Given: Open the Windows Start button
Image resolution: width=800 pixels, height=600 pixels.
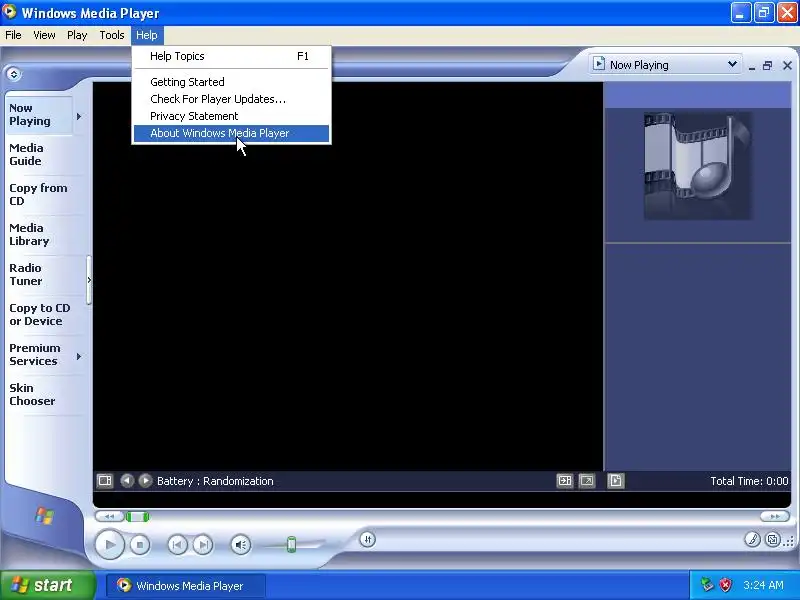Looking at the screenshot, I should point(47,585).
